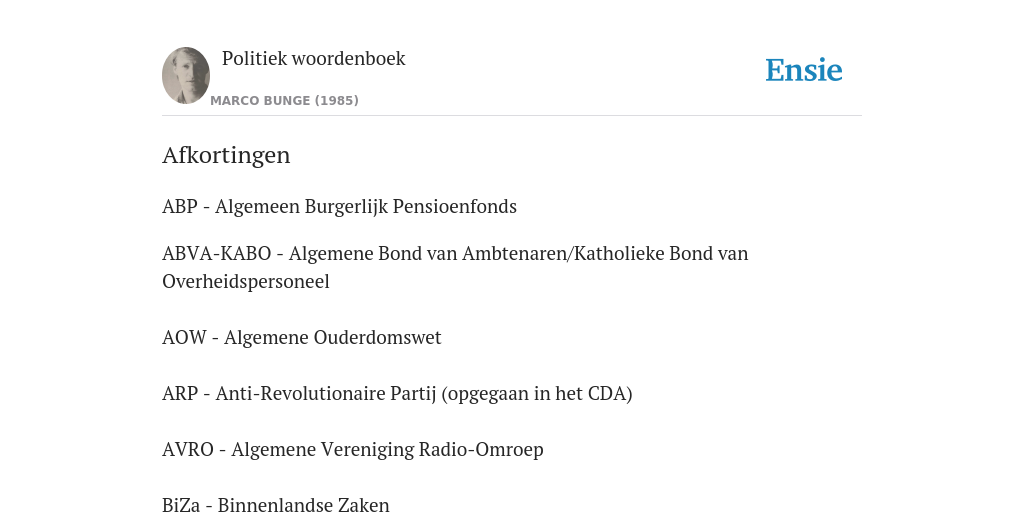The width and height of the screenshot is (1024, 512).
Task: Click the word Overheidspersoneel
Action: pyautogui.click(x=246, y=281)
